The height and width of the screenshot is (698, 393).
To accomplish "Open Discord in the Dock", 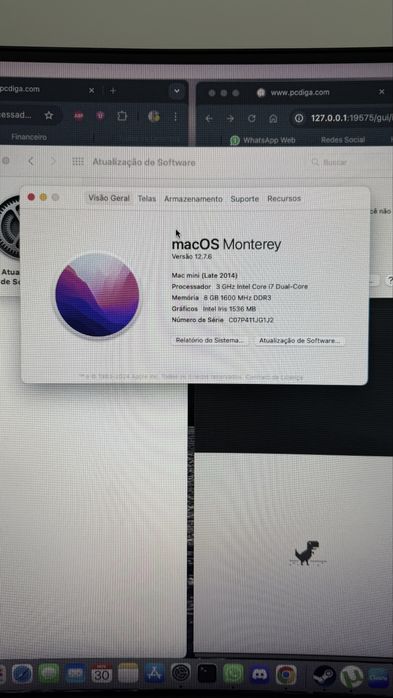I will pyautogui.click(x=259, y=674).
